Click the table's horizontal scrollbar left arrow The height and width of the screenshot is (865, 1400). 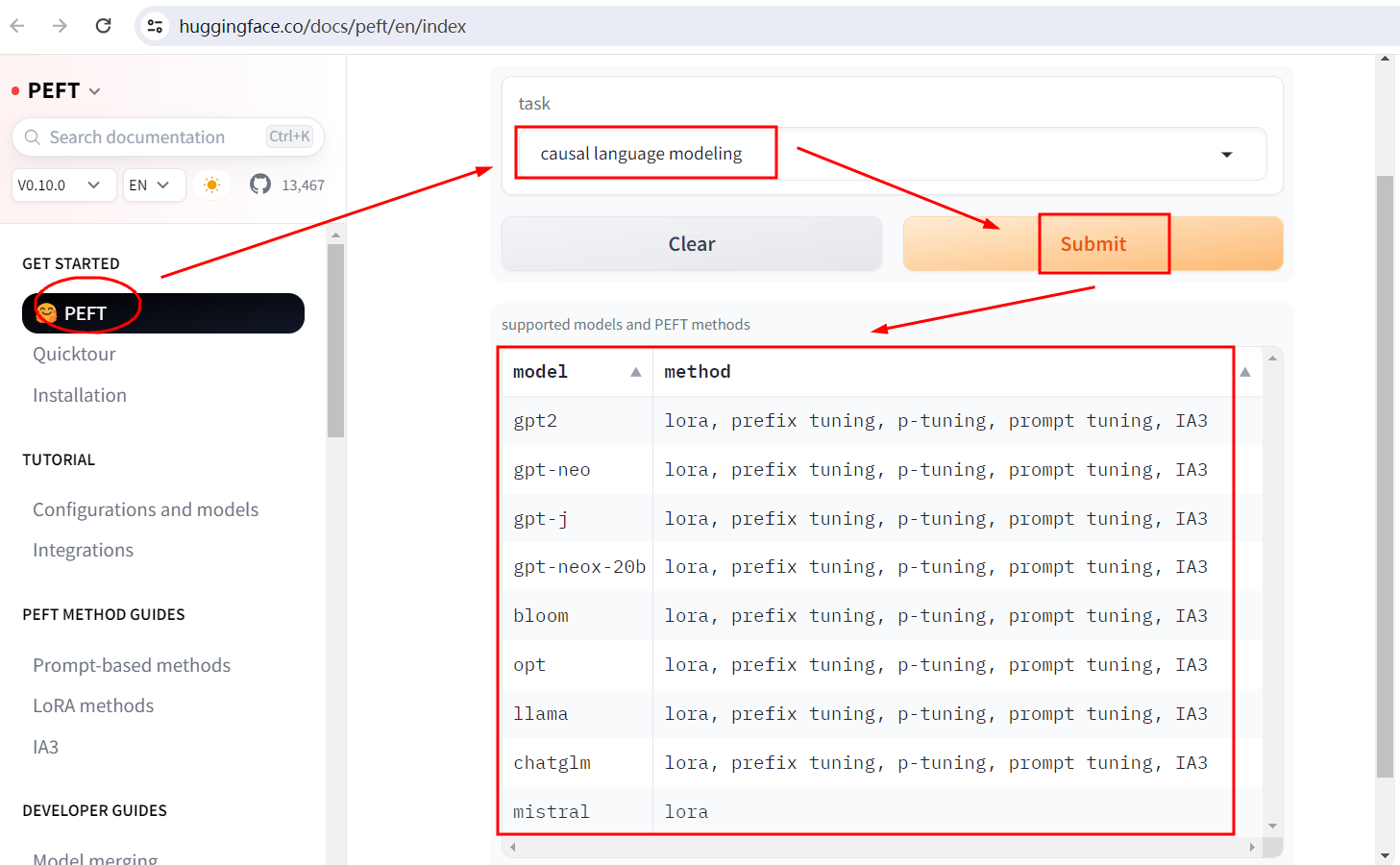point(513,847)
